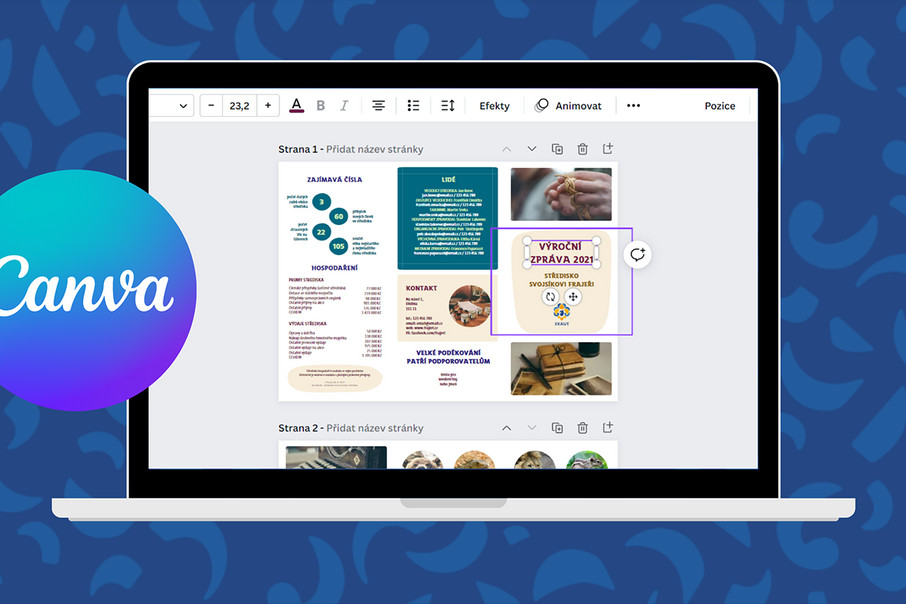906x604 pixels.
Task: Add a new page after Strana 1
Action: [607, 149]
